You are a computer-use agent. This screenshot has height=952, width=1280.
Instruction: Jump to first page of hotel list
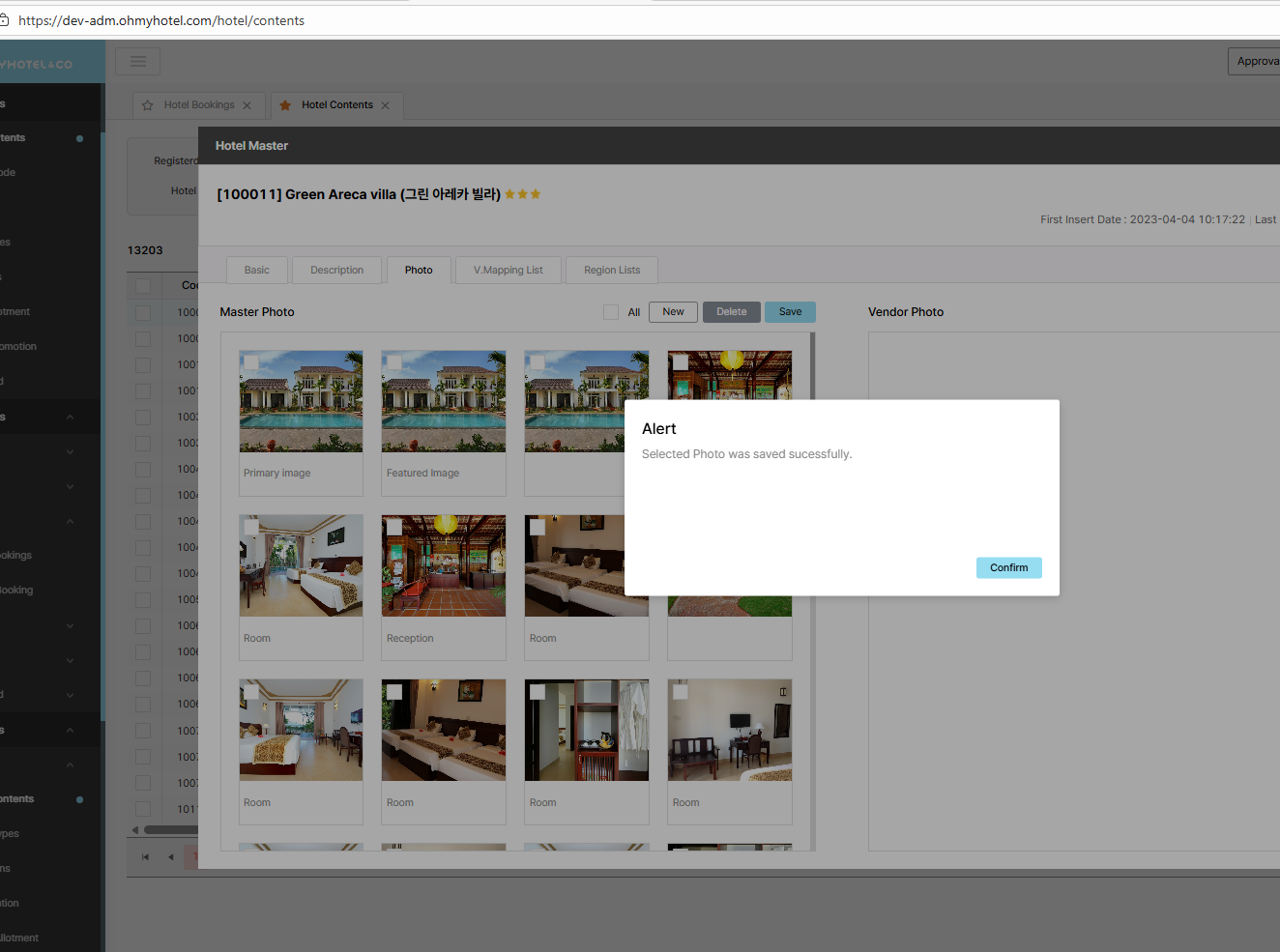tap(145, 857)
